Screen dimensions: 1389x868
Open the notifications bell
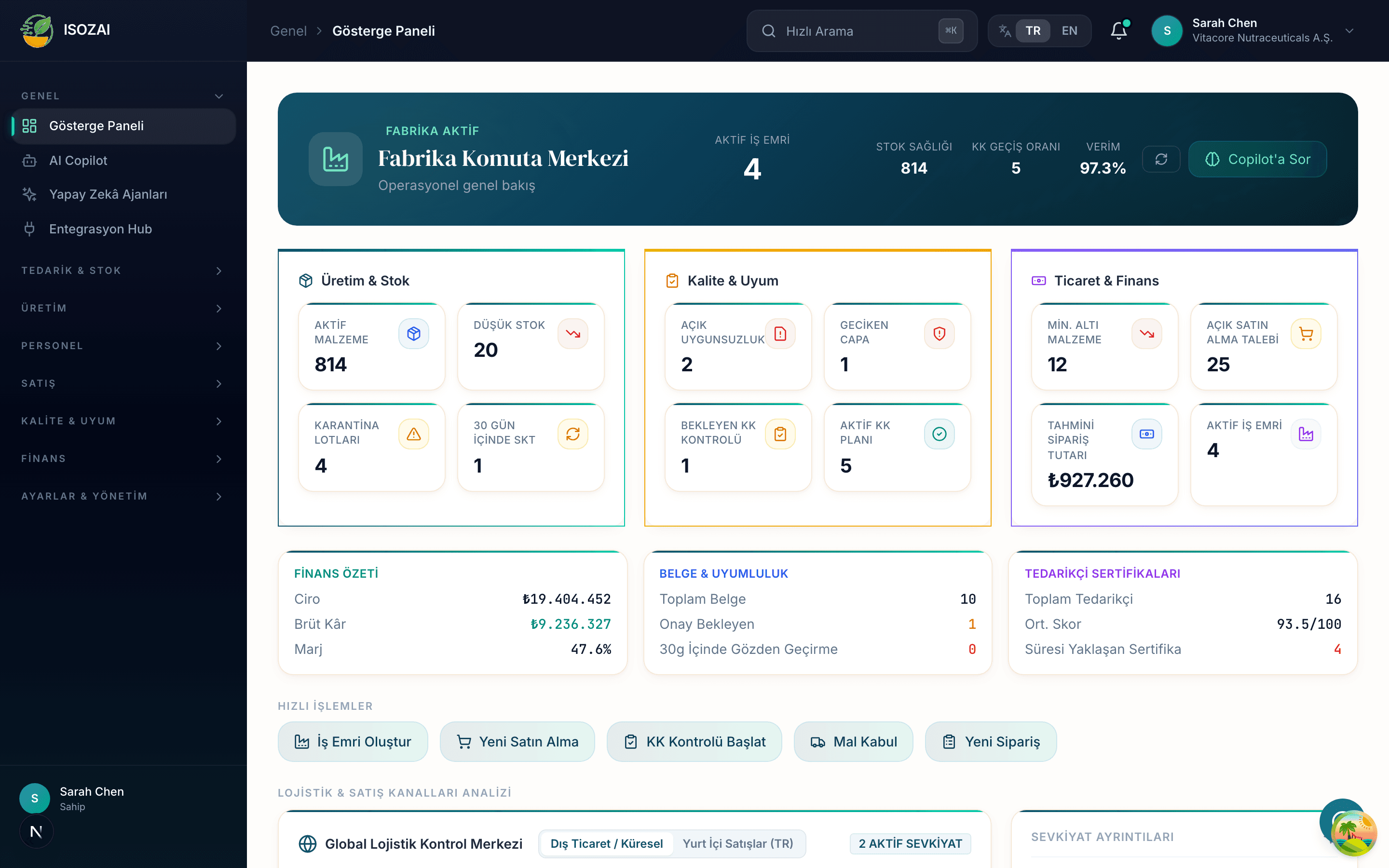click(1118, 30)
